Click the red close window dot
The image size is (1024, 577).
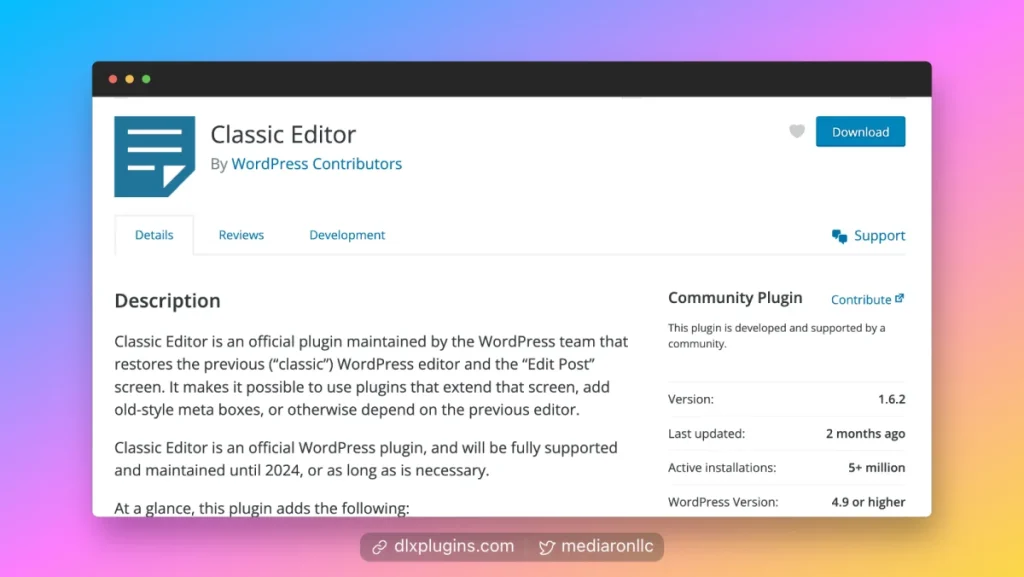click(x=113, y=79)
